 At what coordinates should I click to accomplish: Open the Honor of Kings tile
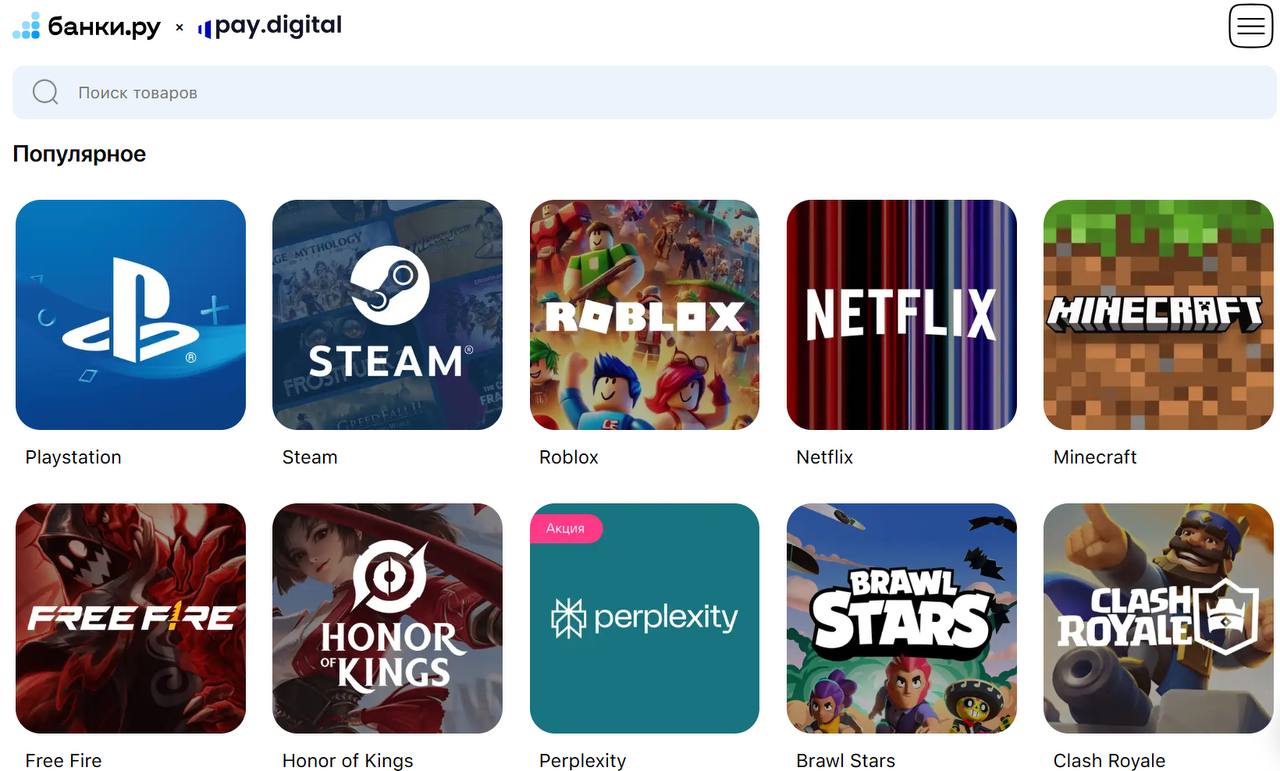click(388, 618)
